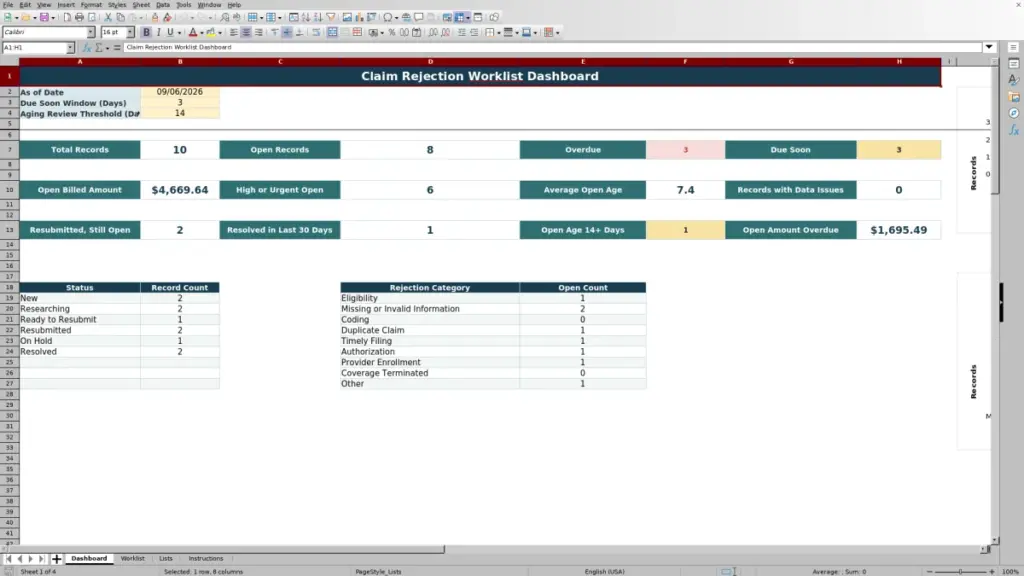Open the Data menu
Image resolution: width=1024 pixels, height=576 pixels.
click(163, 5)
